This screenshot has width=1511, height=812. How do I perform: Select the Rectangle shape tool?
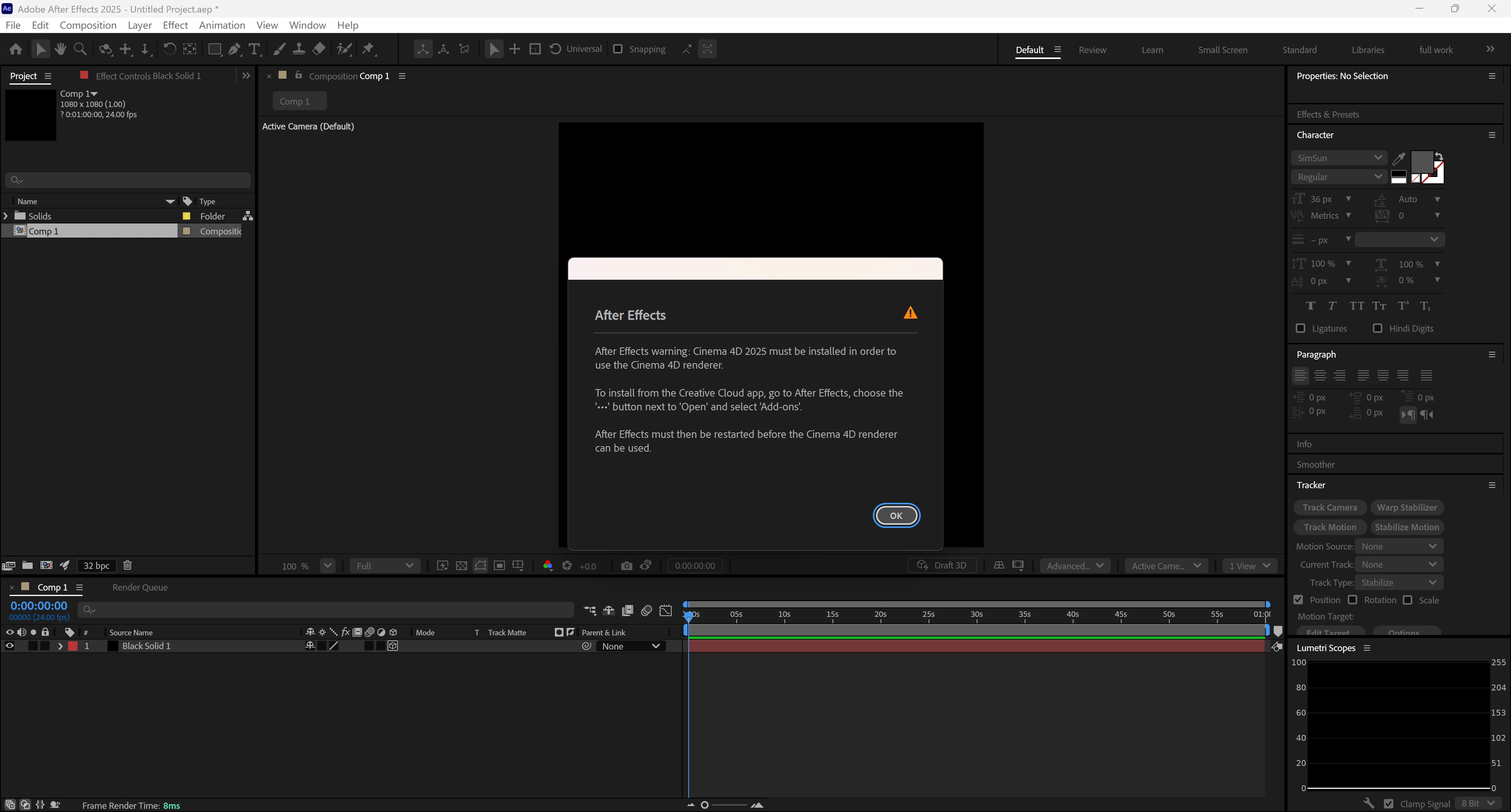pyautogui.click(x=214, y=49)
